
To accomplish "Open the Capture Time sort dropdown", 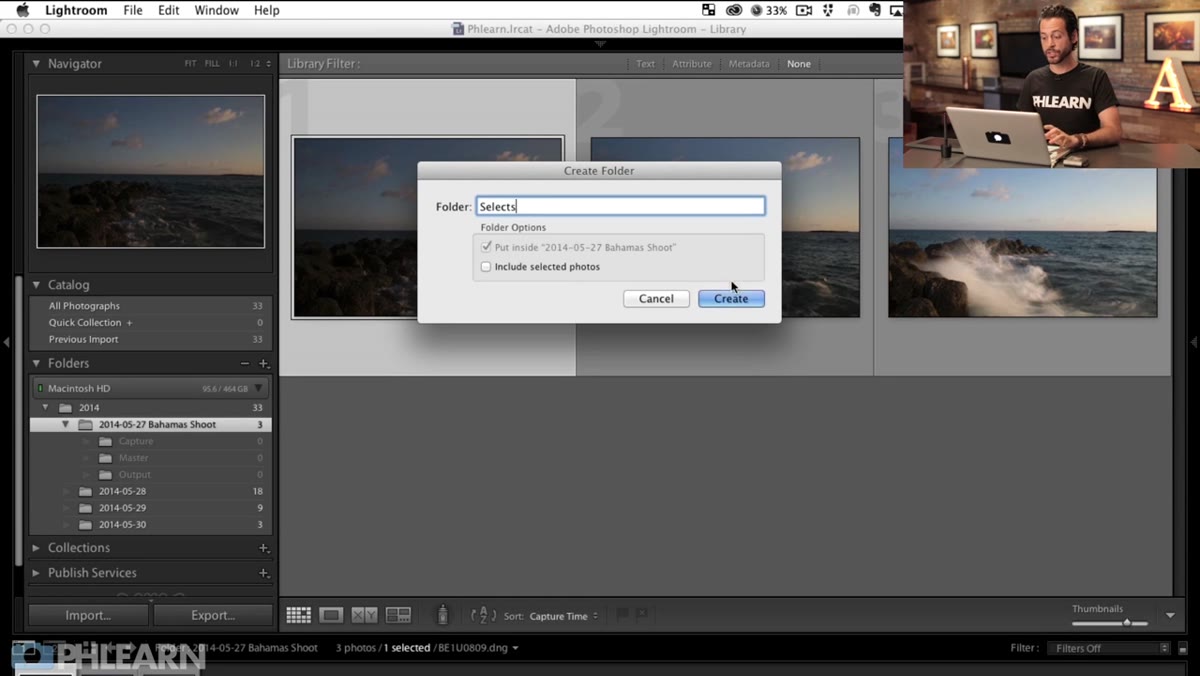I will coord(563,616).
